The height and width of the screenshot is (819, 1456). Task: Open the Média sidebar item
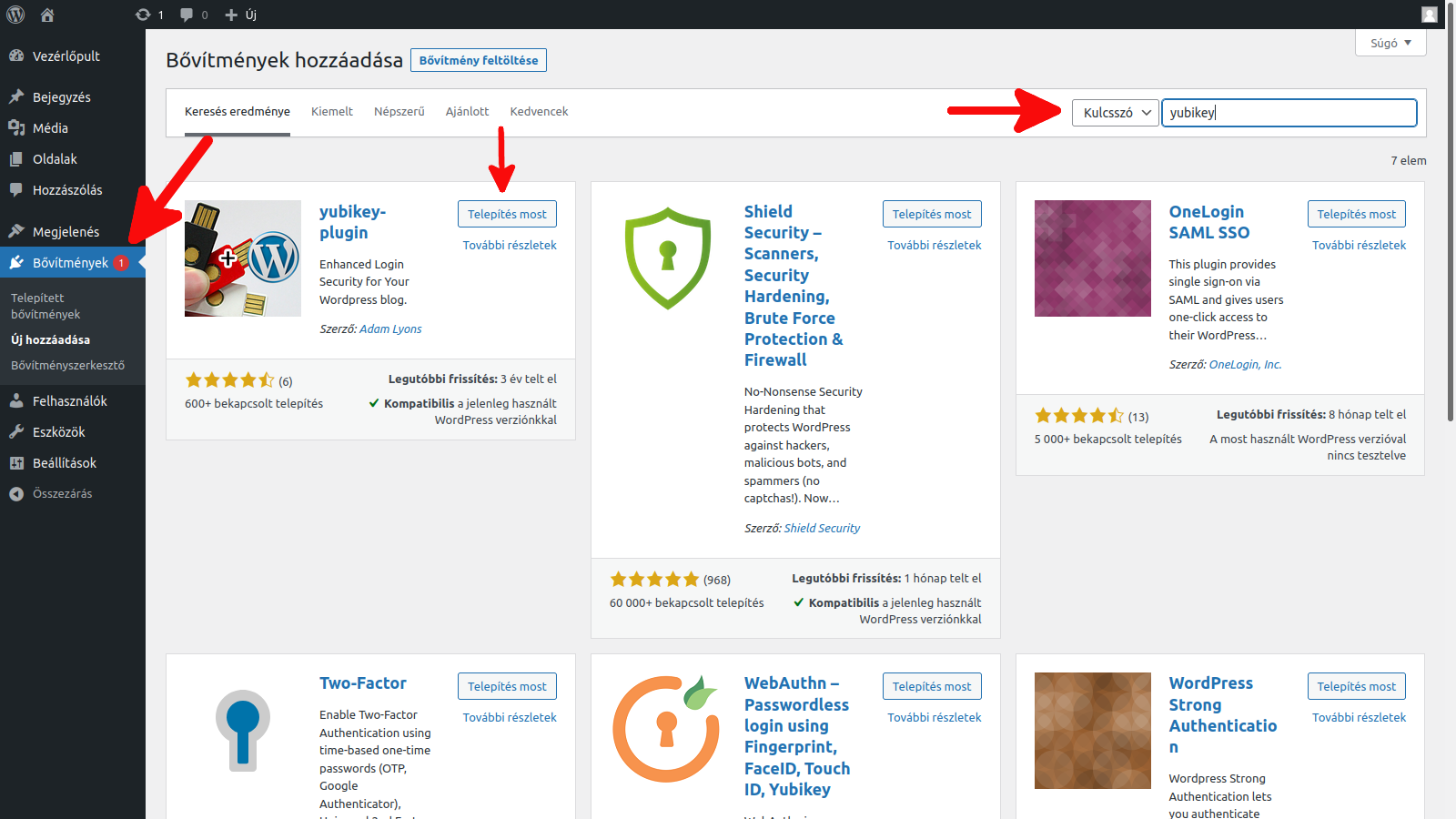[50, 128]
